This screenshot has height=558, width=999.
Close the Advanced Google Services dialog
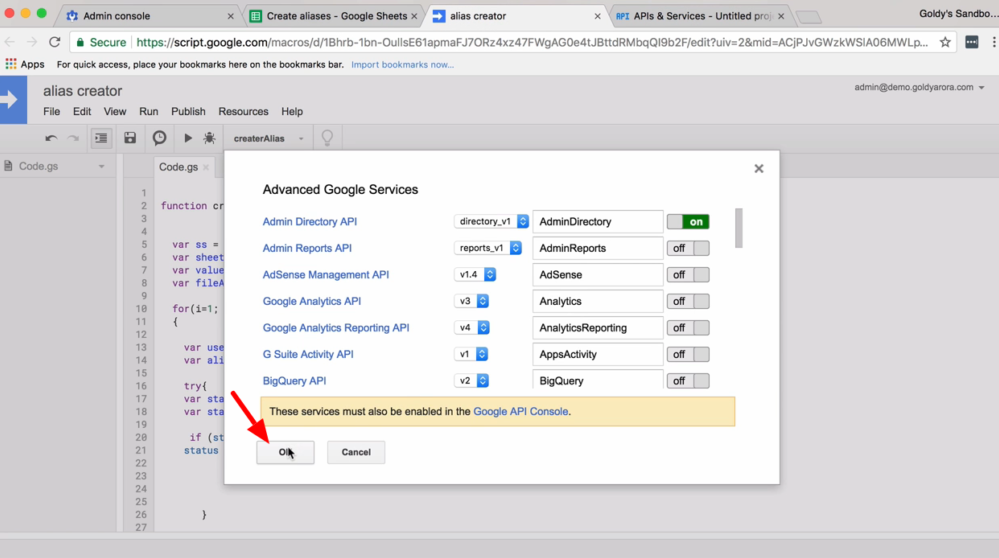(x=759, y=169)
